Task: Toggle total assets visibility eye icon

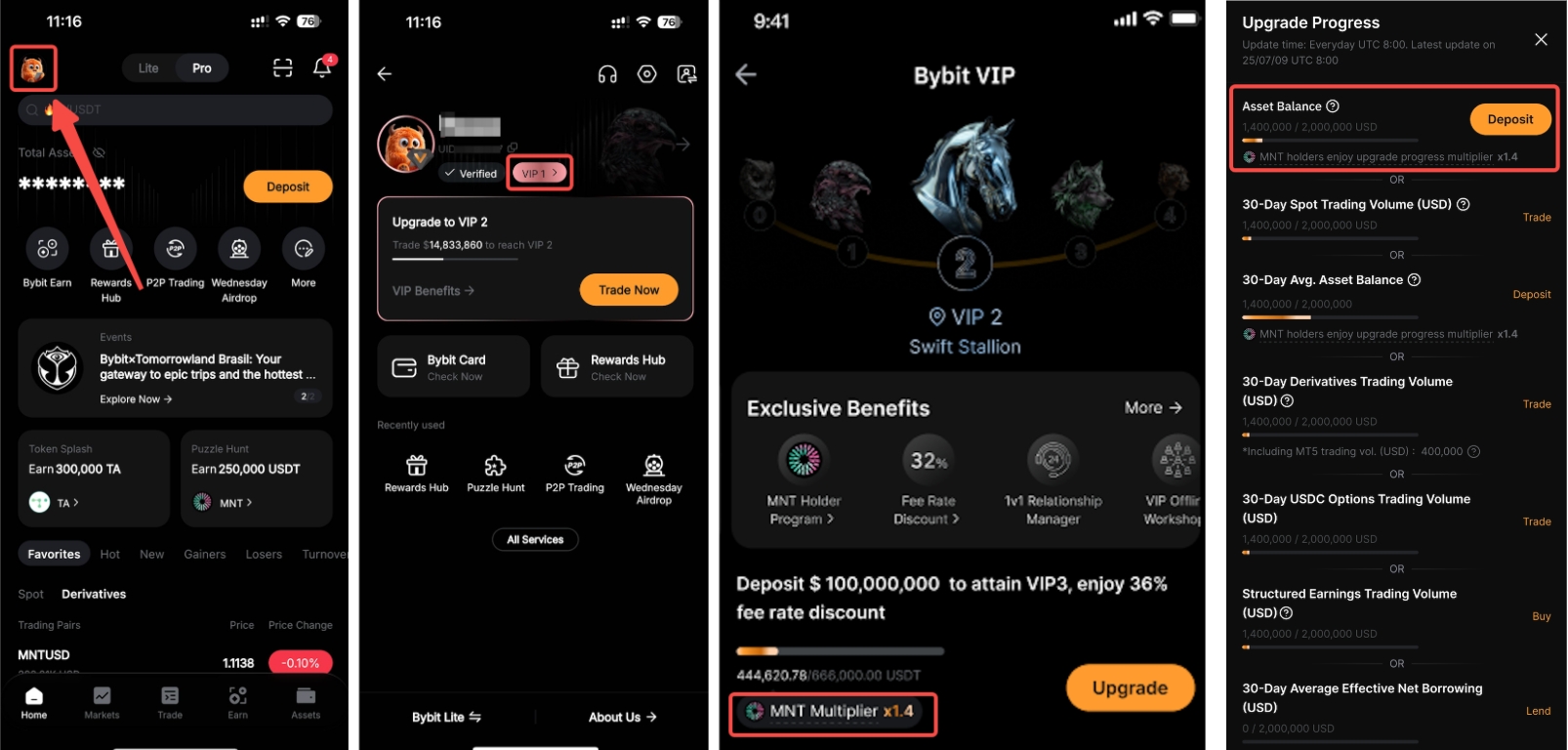Action: (x=99, y=152)
